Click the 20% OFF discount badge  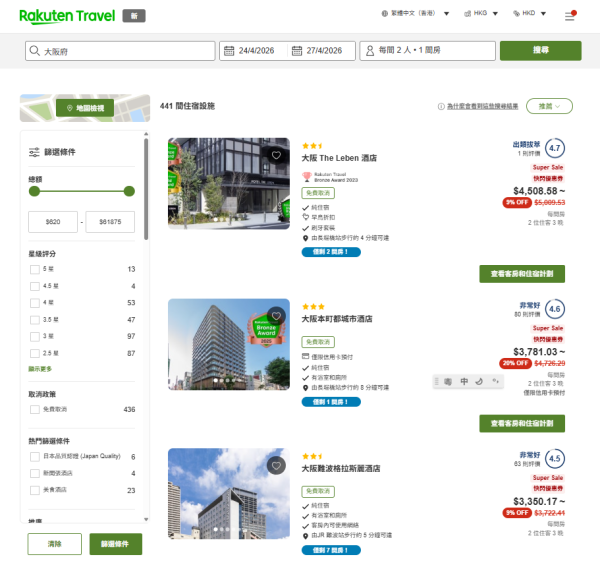click(515, 363)
